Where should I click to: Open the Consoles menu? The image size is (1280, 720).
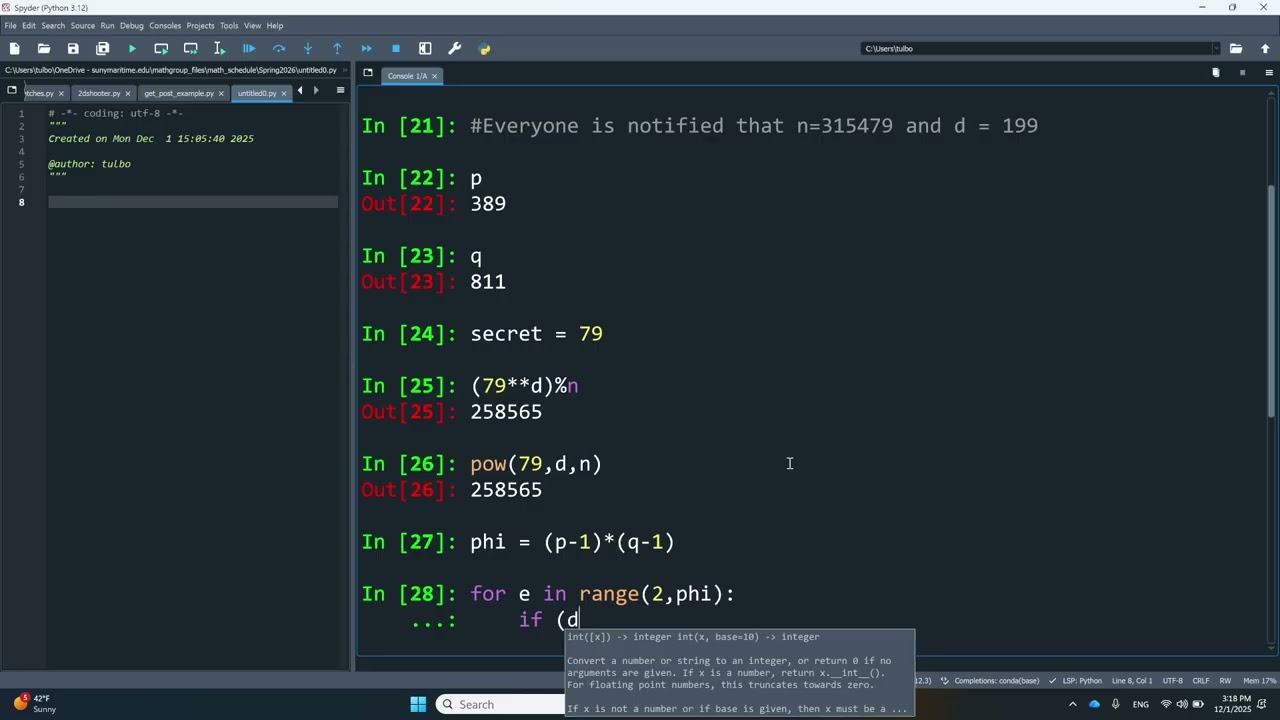[x=165, y=25]
